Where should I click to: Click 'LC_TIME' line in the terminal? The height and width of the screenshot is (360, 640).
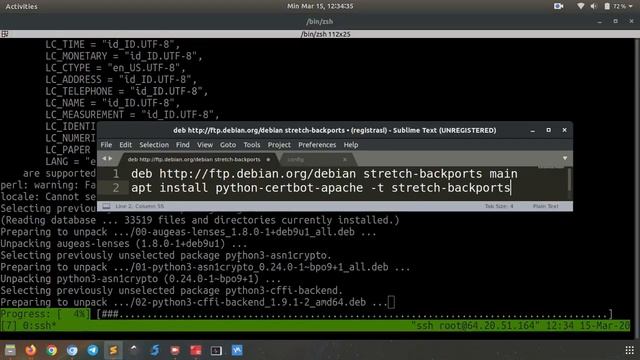[x=112, y=44]
